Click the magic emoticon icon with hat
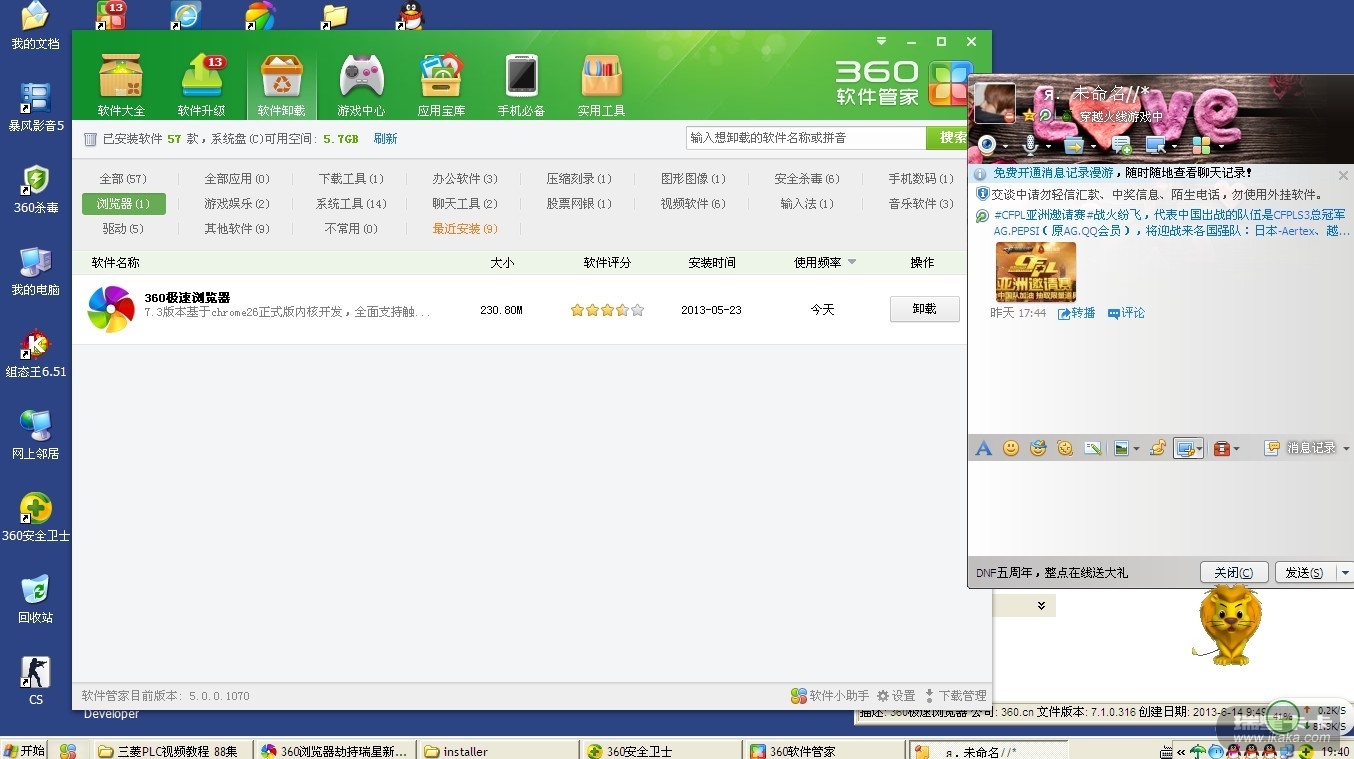The height and width of the screenshot is (759, 1354). pos(1038,448)
